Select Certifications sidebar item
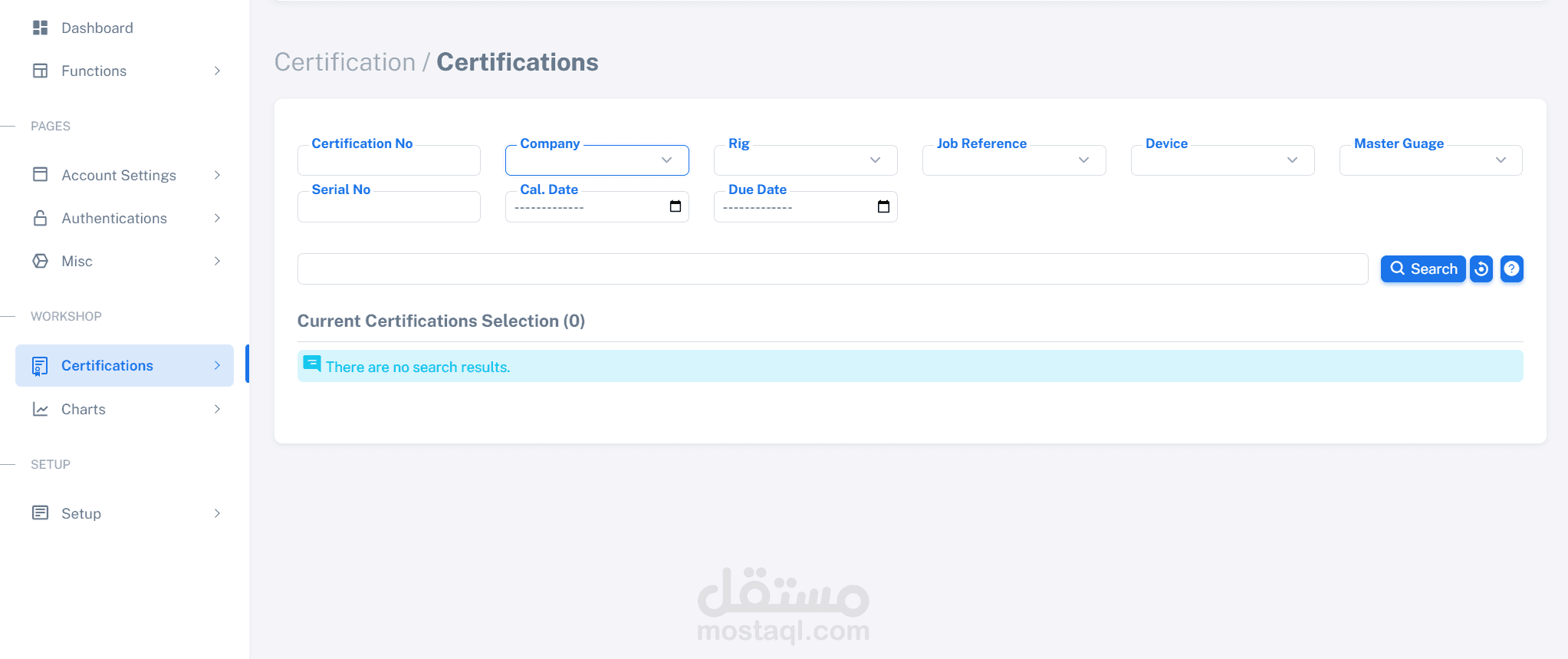1568x659 pixels. tap(124, 366)
